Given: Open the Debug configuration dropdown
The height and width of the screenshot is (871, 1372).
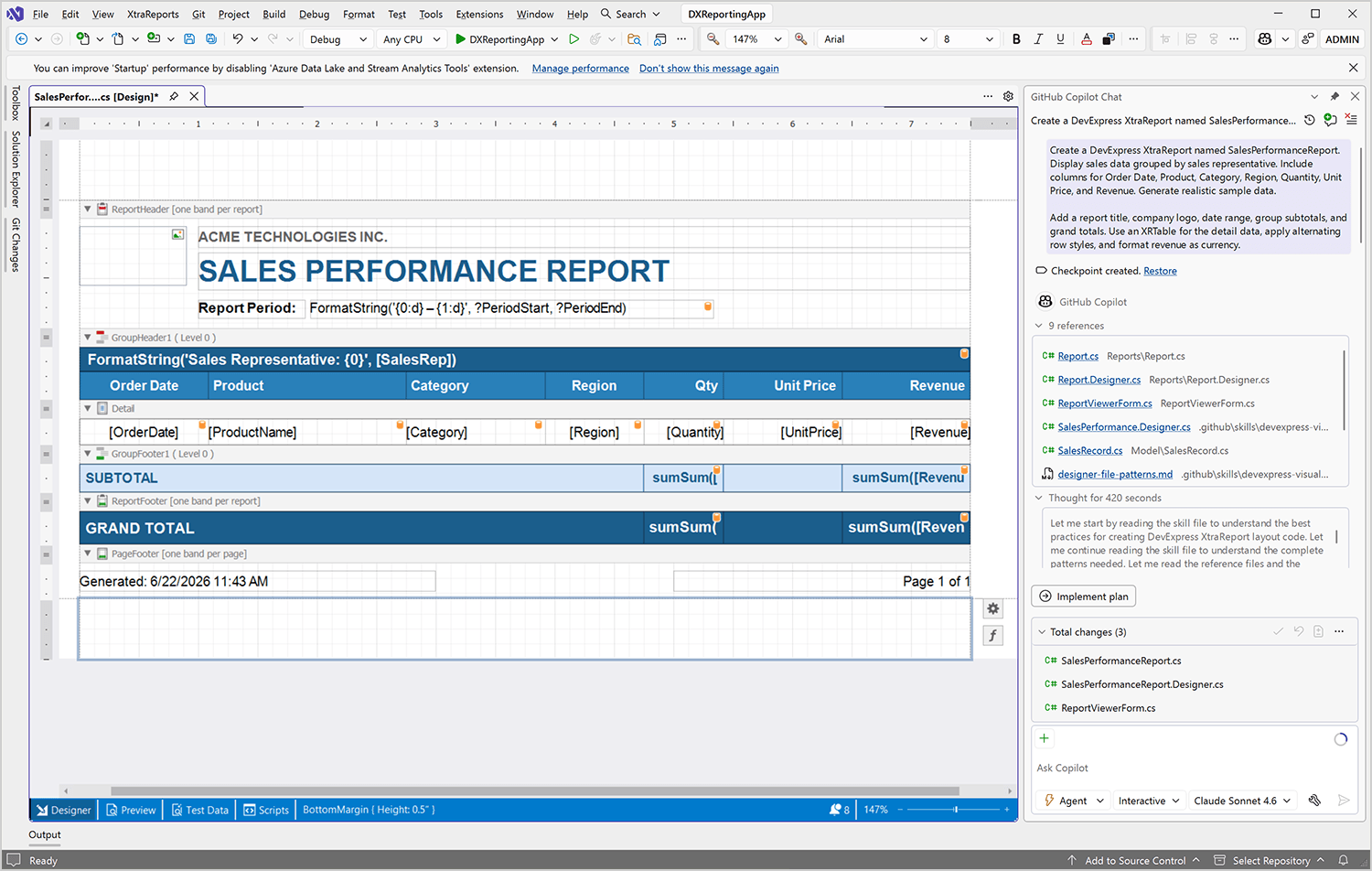Looking at the screenshot, I should (x=338, y=39).
